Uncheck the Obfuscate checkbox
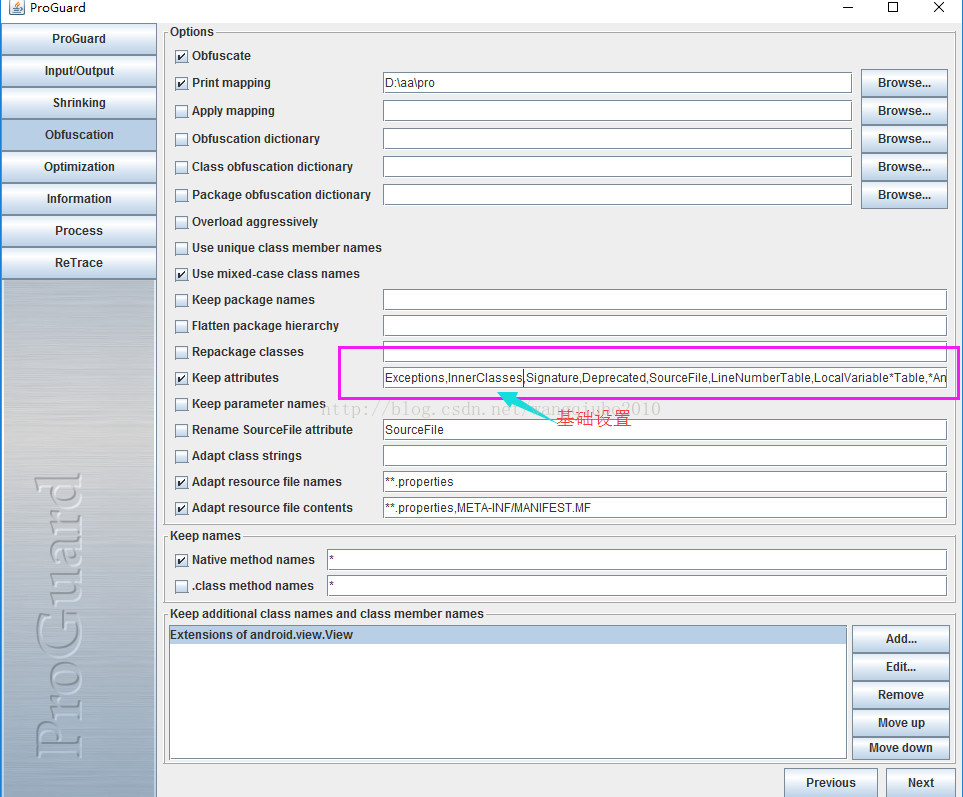 181,56
